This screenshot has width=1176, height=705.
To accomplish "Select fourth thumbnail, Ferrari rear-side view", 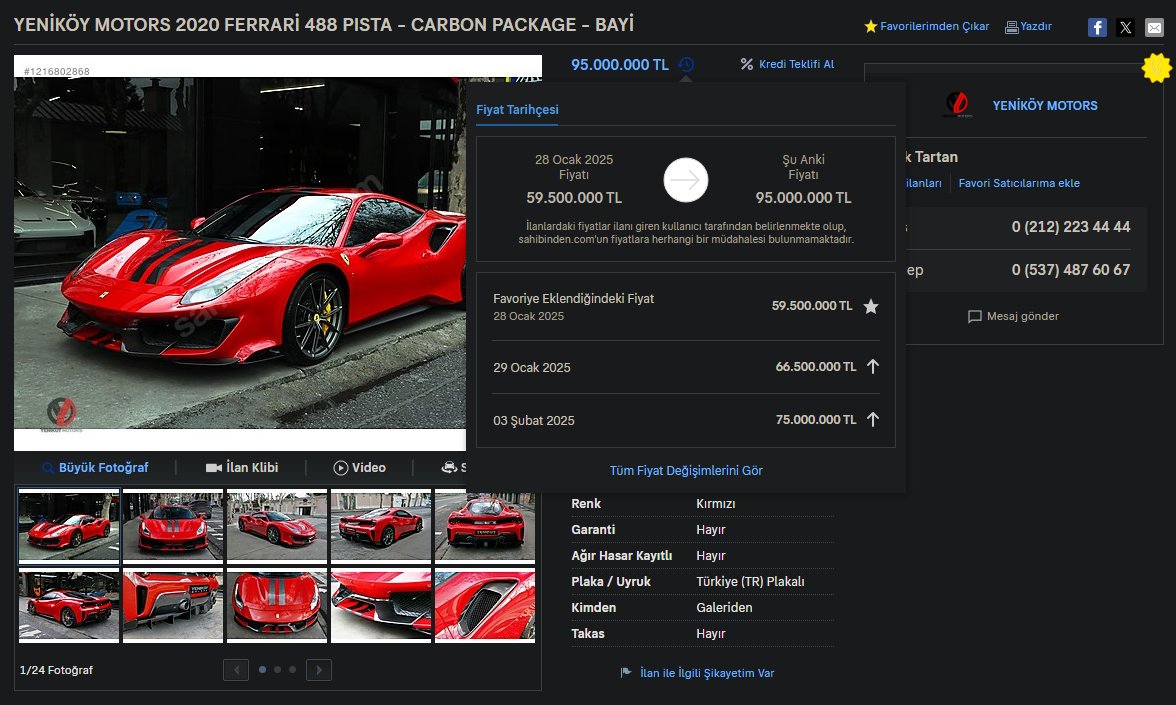I will (381, 525).
